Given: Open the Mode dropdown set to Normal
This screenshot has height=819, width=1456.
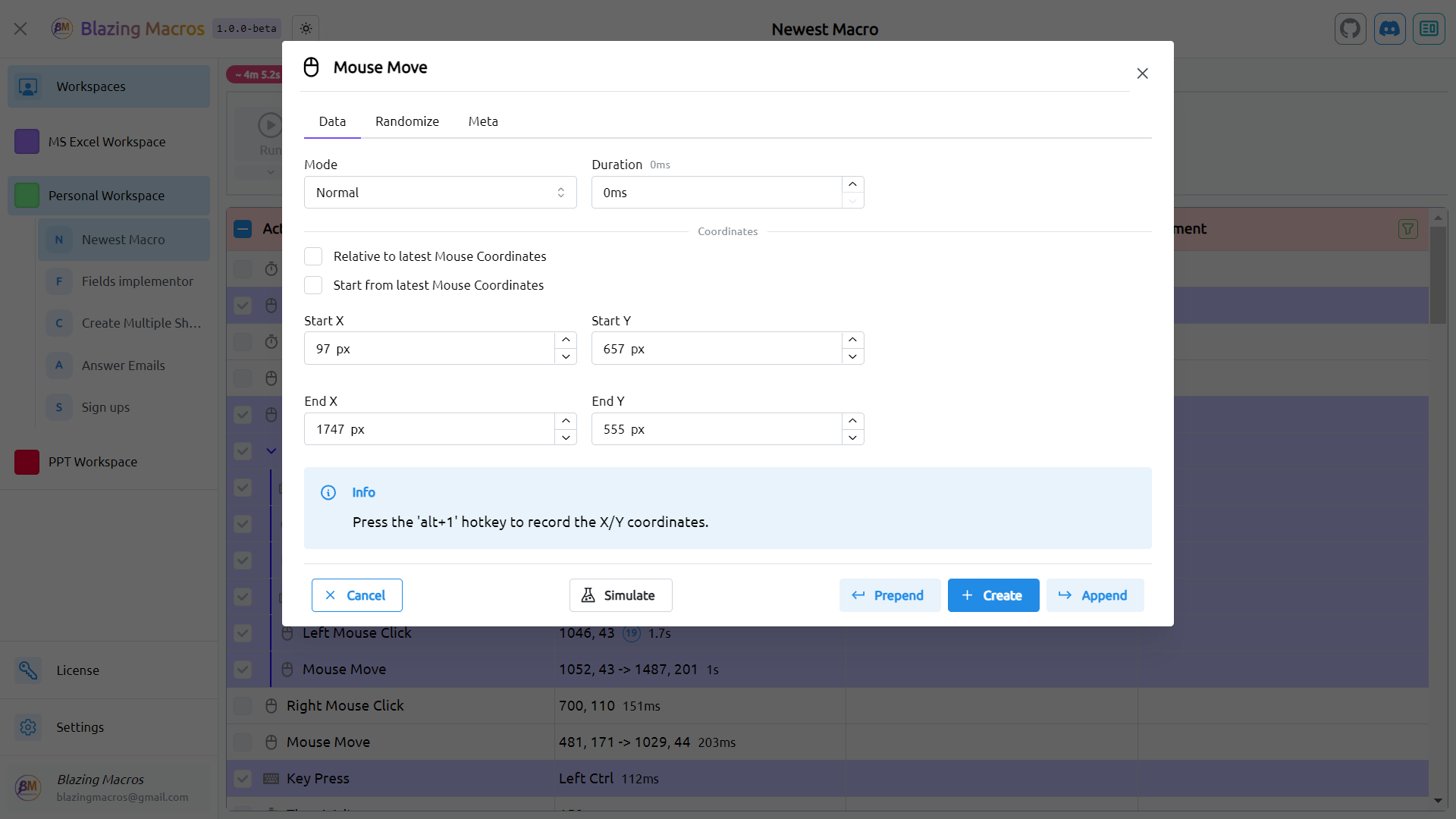Looking at the screenshot, I should [440, 193].
